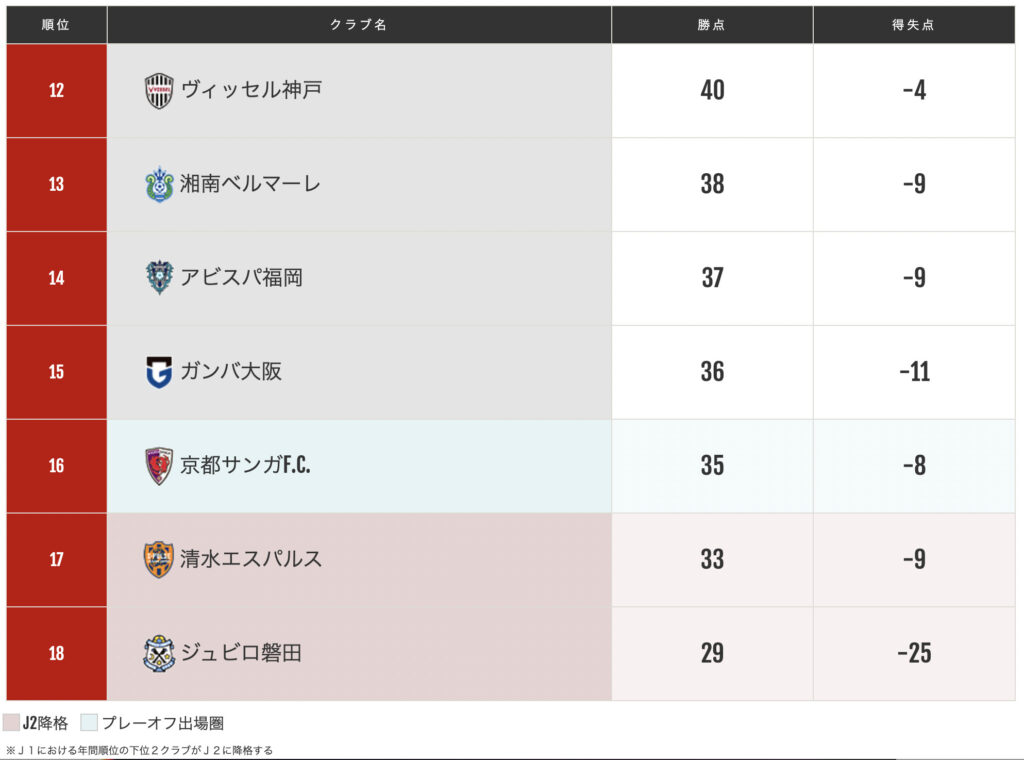Screen dimensions: 1024x760
Task: Select the クラブ名 column header
Action: point(359,25)
